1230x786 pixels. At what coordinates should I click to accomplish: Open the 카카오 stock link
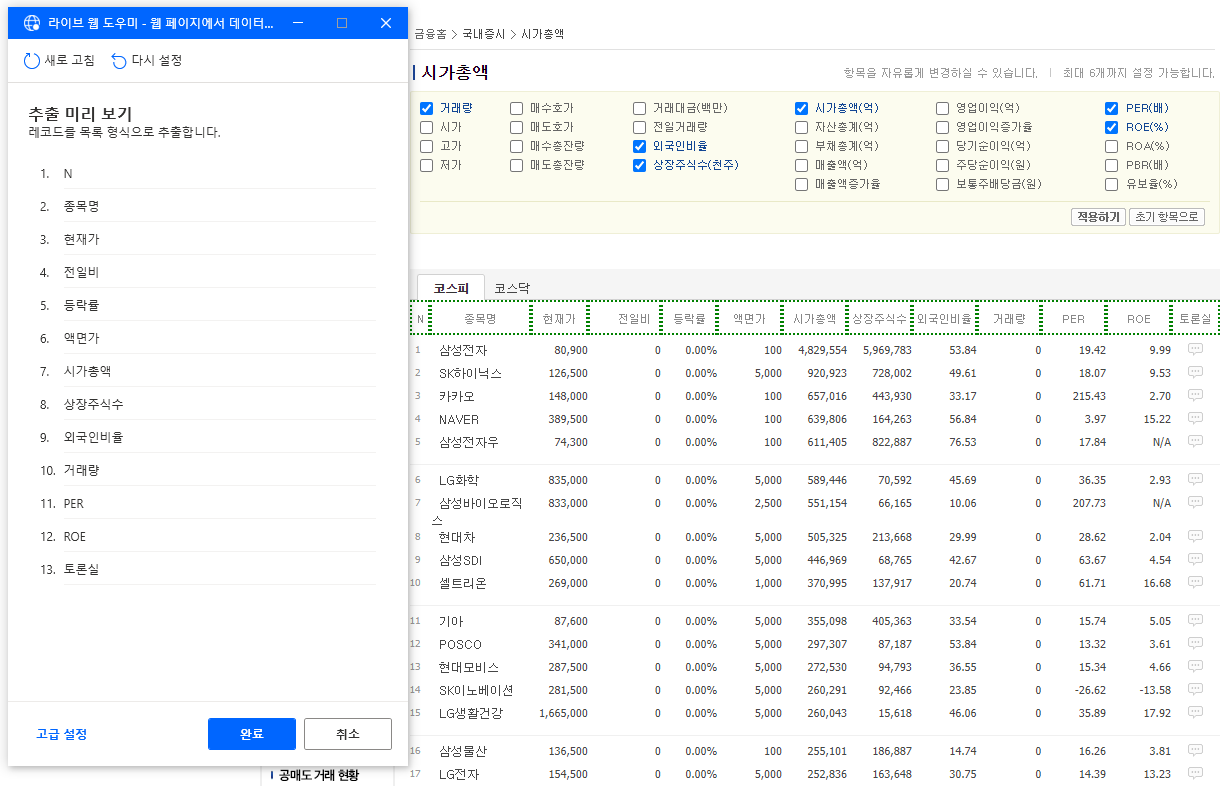coord(457,396)
